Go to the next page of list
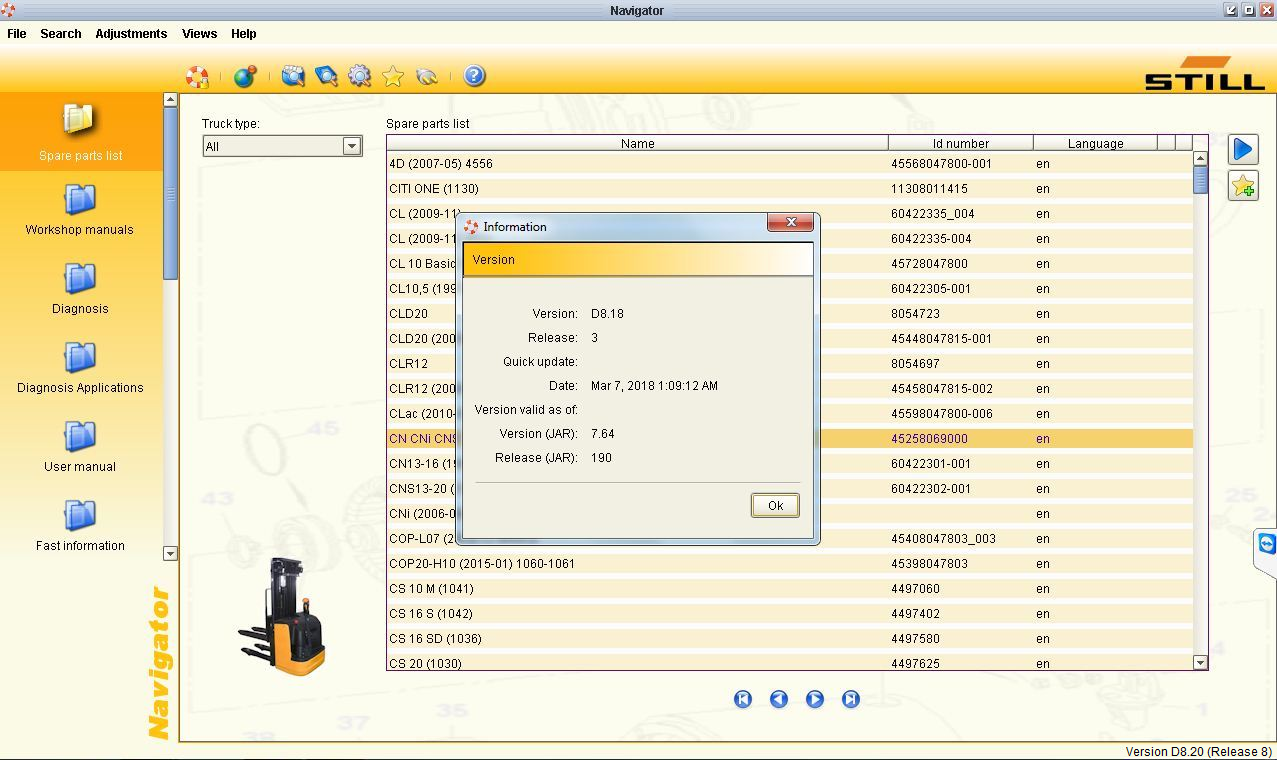Screen dimensions: 1277x760 (815, 699)
